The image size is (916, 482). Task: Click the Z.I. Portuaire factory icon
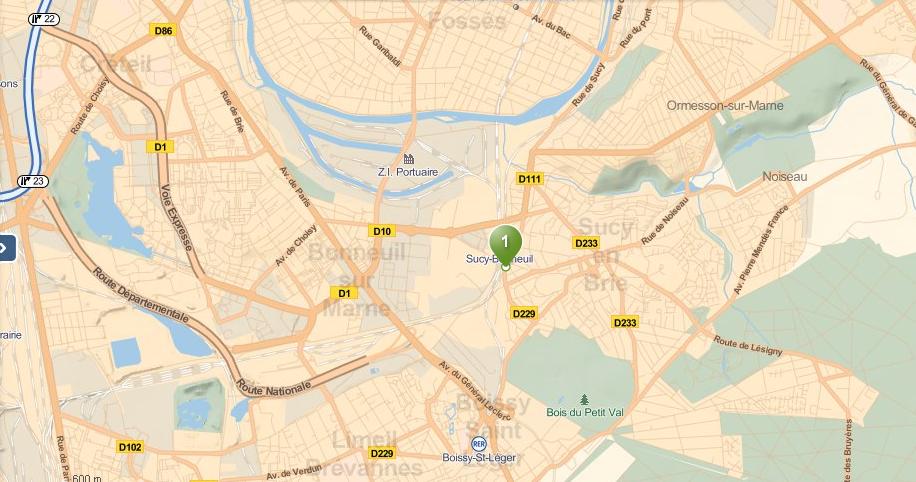point(408,158)
